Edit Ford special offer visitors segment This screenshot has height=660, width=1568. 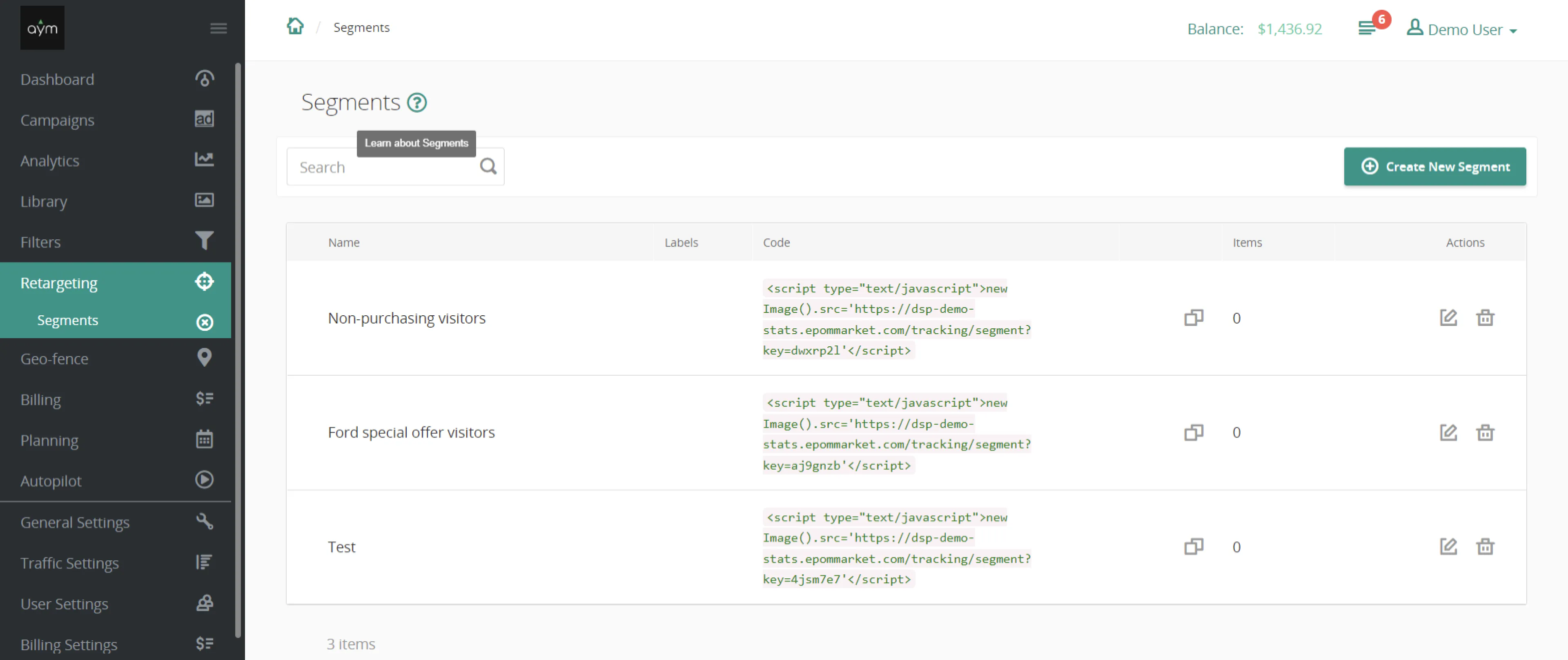(1448, 432)
